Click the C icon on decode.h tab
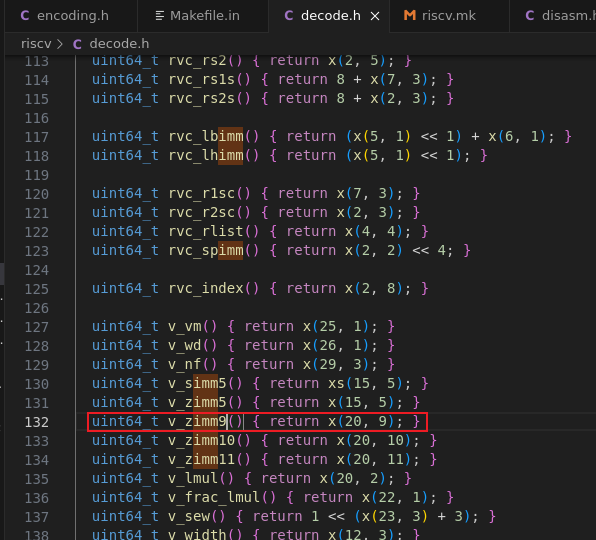 tap(289, 16)
